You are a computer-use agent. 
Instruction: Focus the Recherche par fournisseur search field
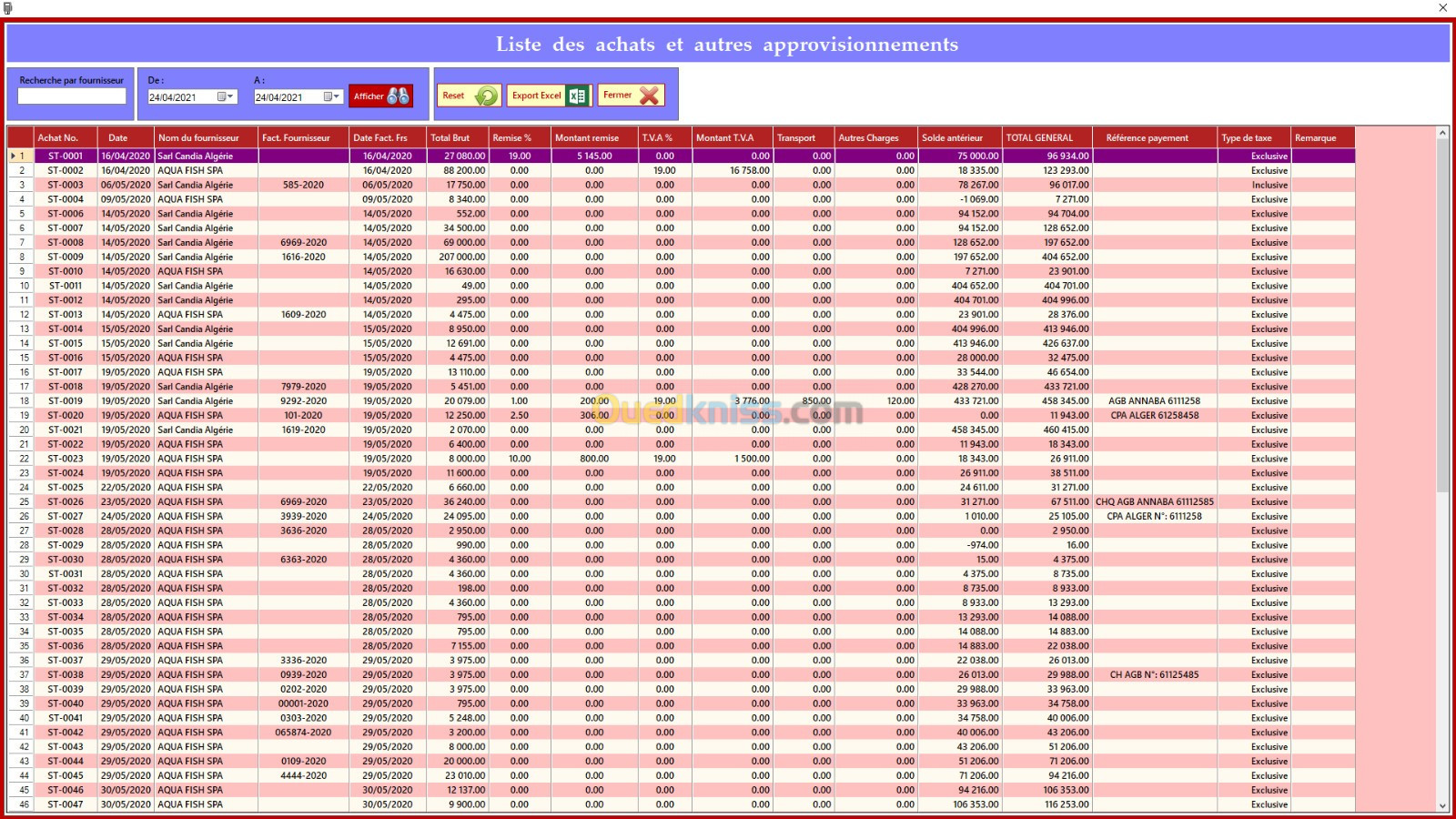72,96
